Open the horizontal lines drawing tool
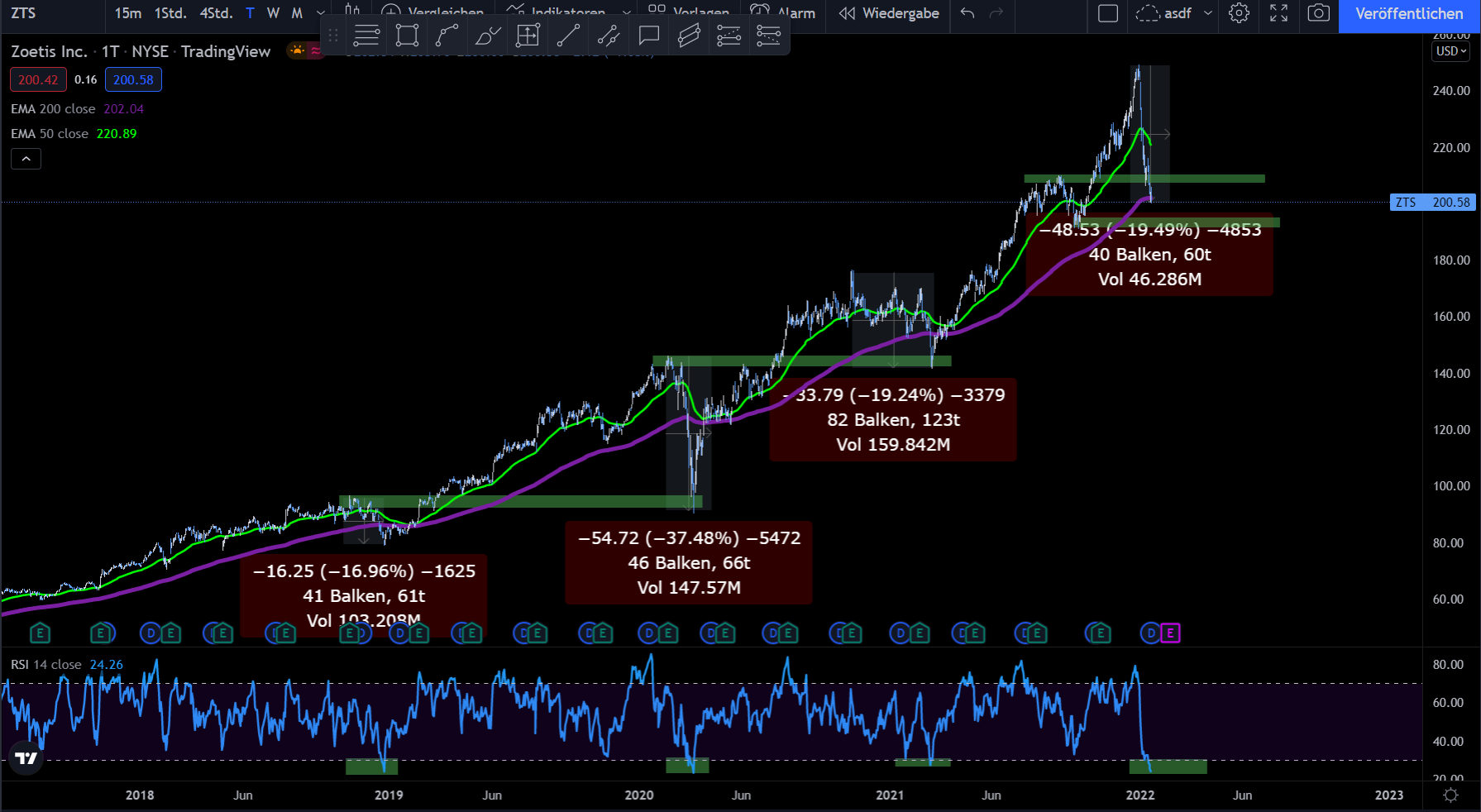1481x812 pixels. pyautogui.click(x=366, y=36)
